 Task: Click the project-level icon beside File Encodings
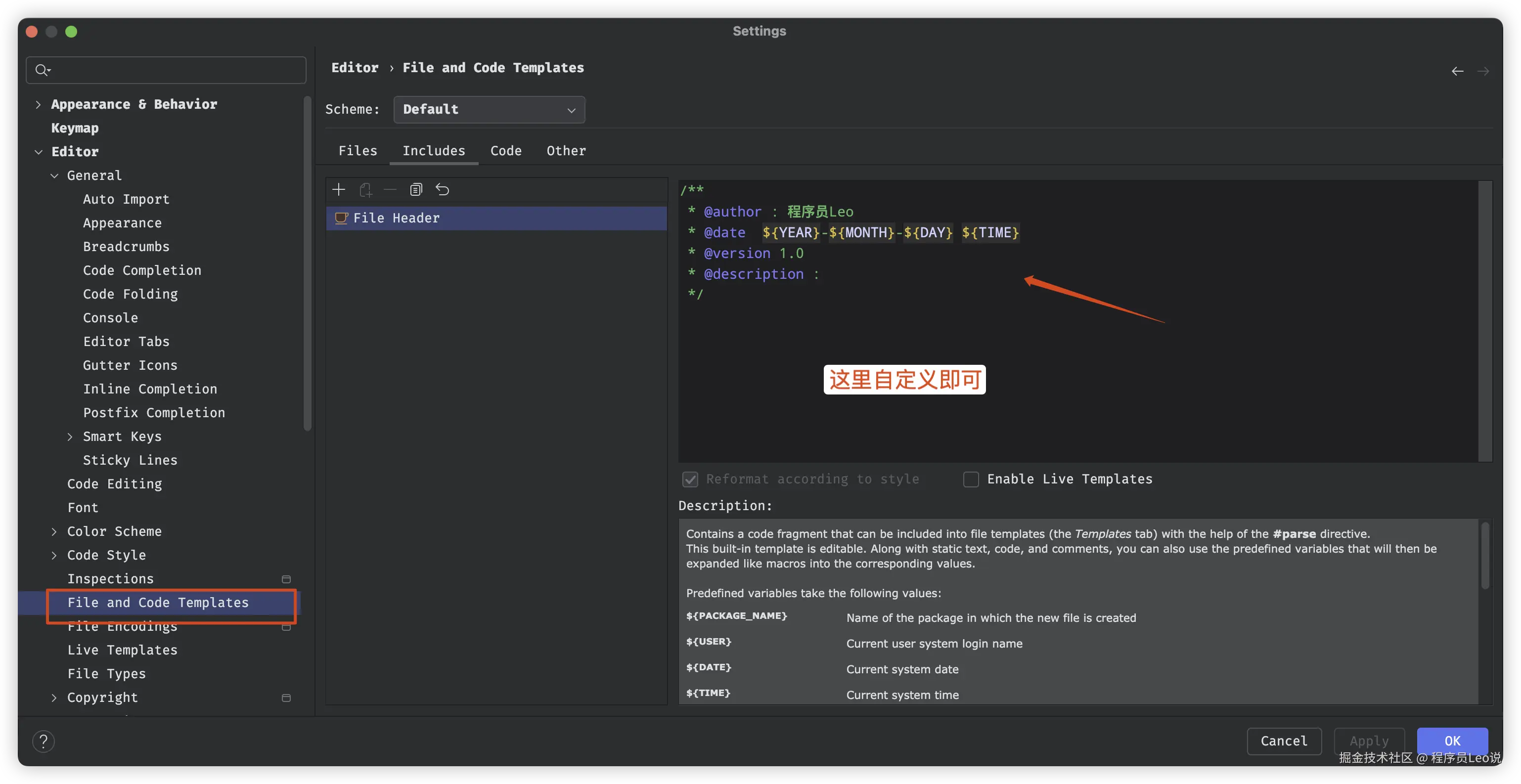[286, 628]
